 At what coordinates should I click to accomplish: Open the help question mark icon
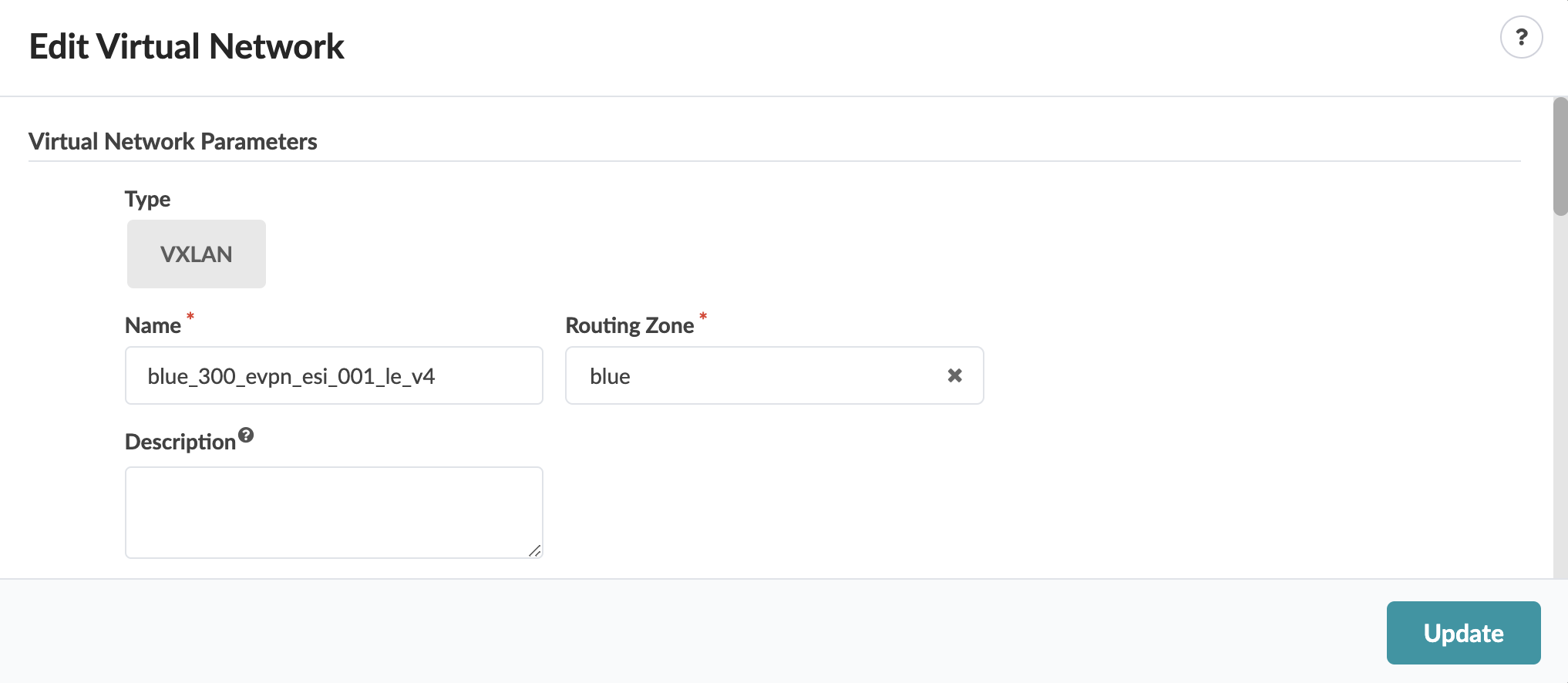click(1521, 37)
